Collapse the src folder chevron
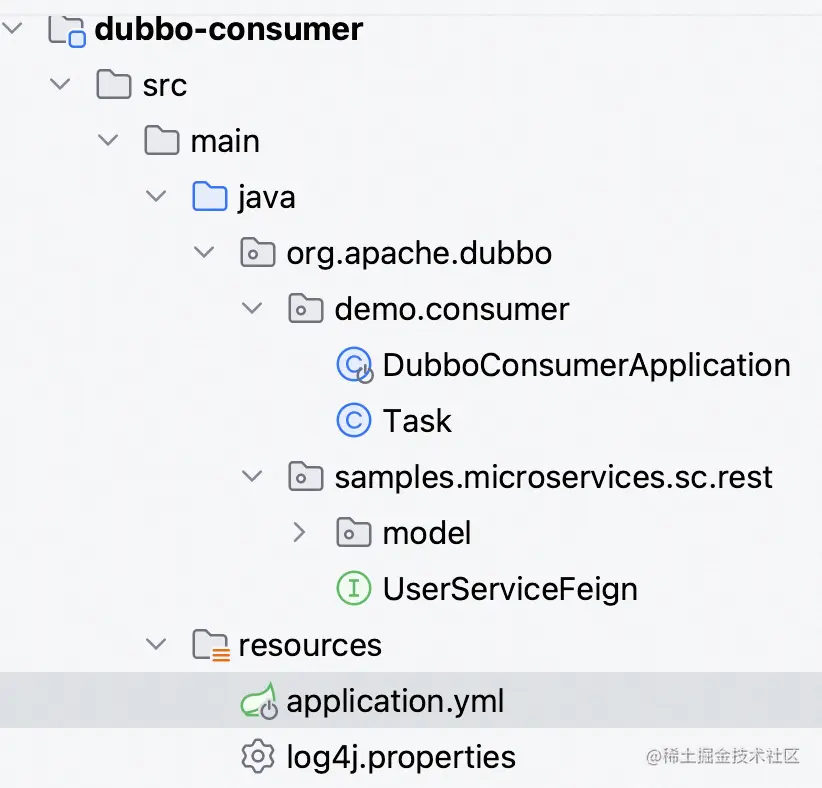 pos(60,85)
